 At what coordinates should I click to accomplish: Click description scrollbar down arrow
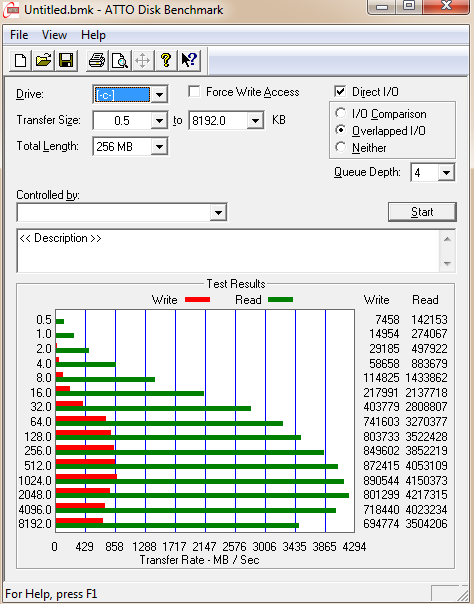coord(447,263)
